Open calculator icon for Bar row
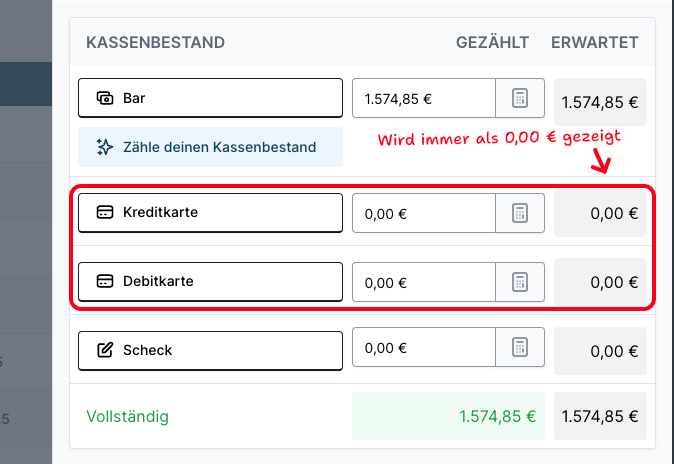The image size is (674, 464). tap(520, 98)
